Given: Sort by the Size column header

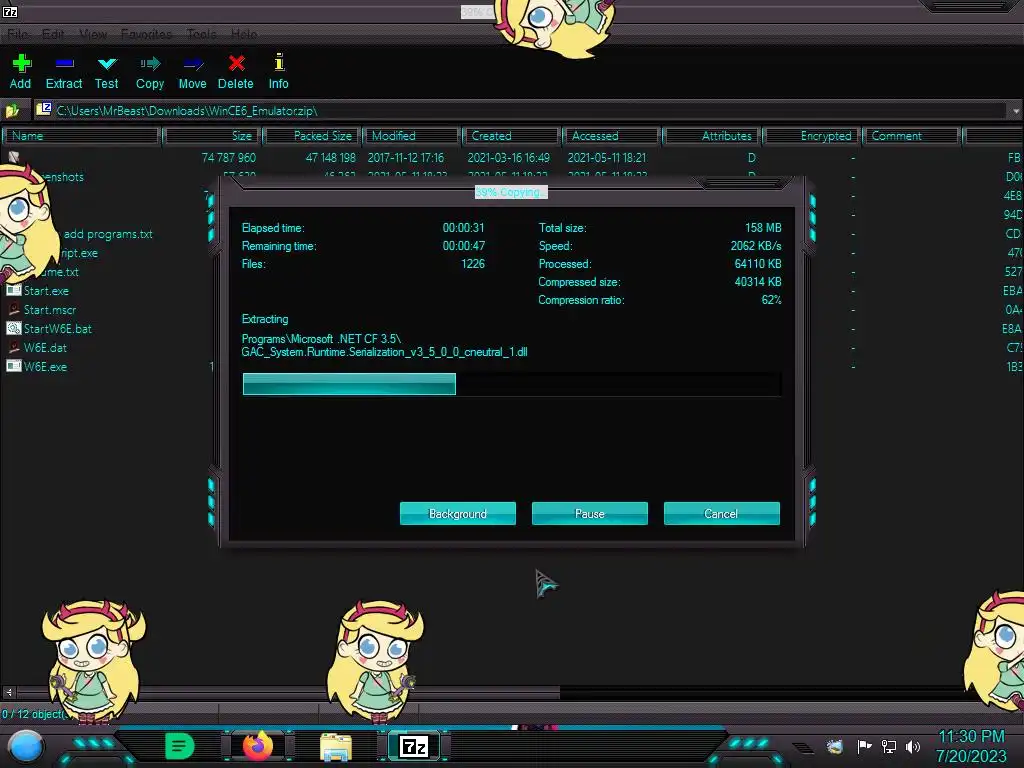Looking at the screenshot, I should (x=212, y=136).
